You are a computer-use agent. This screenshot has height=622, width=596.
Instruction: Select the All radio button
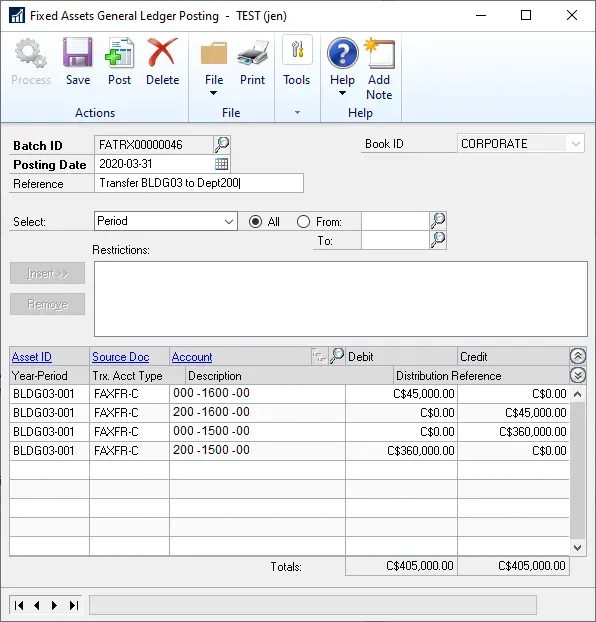(x=256, y=221)
